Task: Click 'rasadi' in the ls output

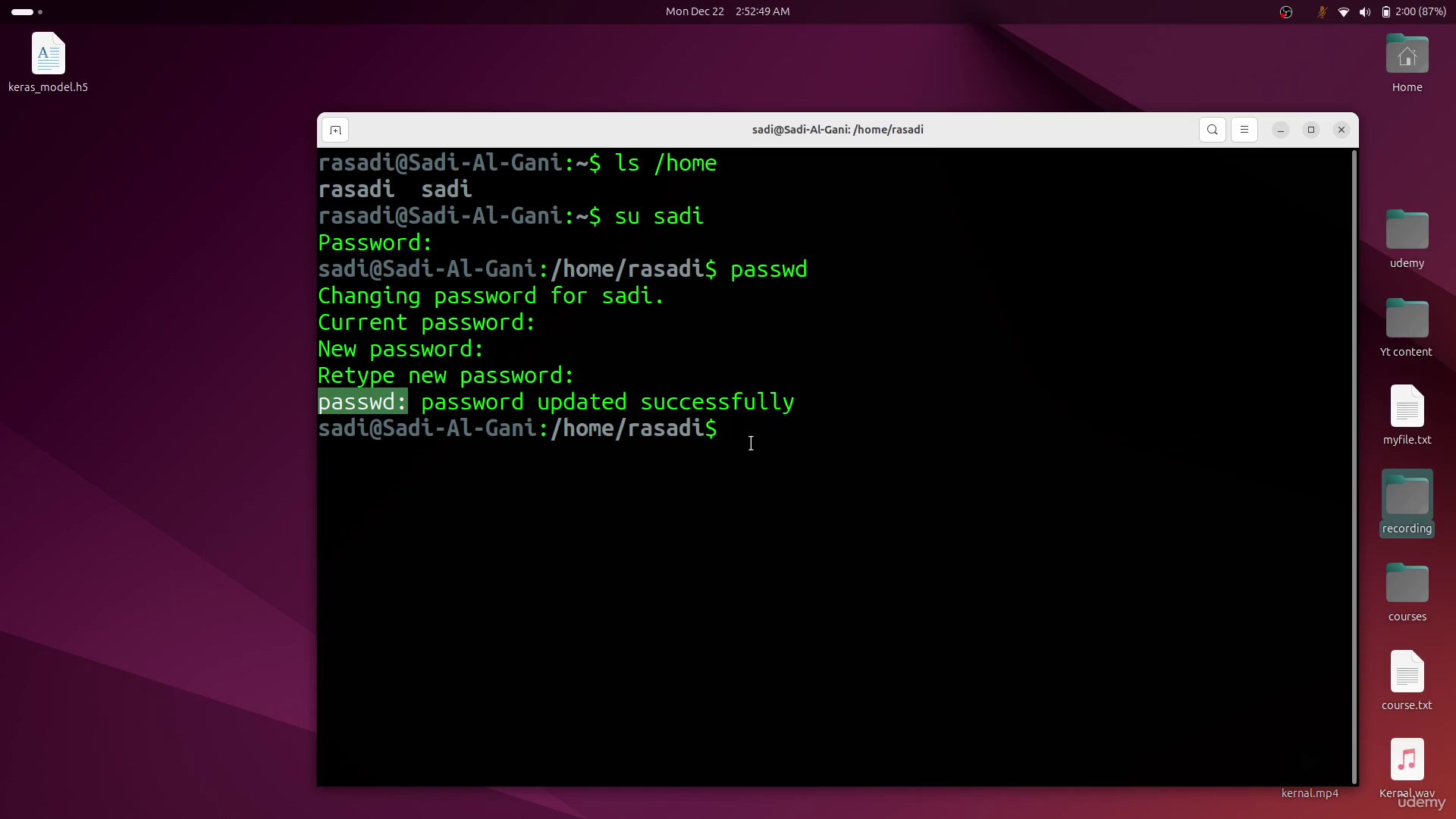Action: click(x=356, y=190)
